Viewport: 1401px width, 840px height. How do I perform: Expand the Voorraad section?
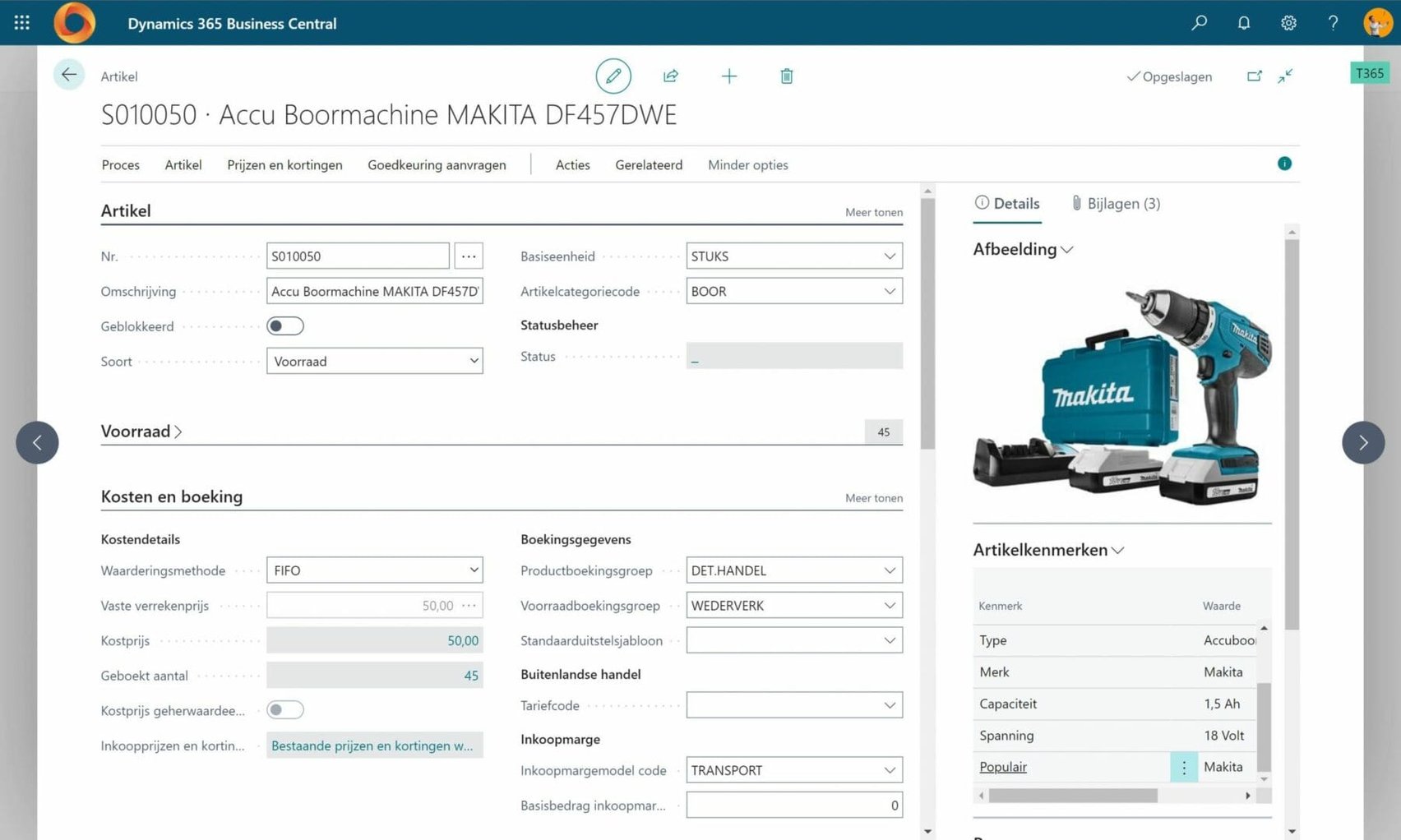pos(141,432)
